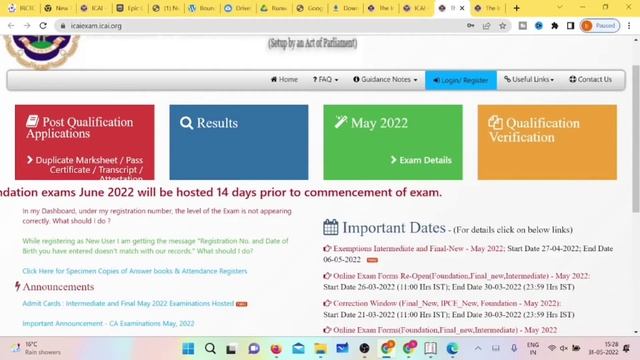Viewport: 640px width, 360px height.
Task: Open Contact Us in the navigation bar
Action: click(590, 80)
